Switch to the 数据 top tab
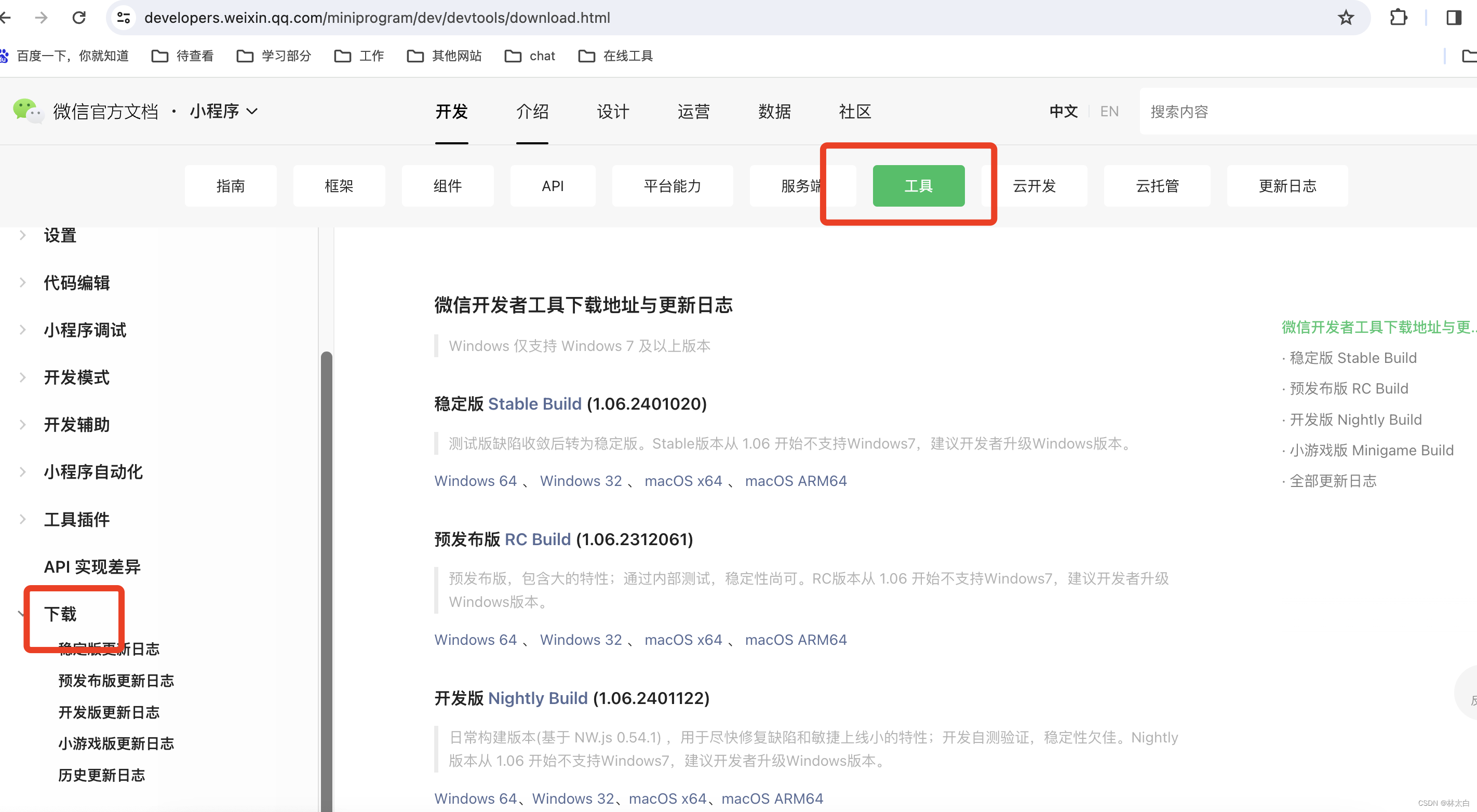 tap(774, 111)
